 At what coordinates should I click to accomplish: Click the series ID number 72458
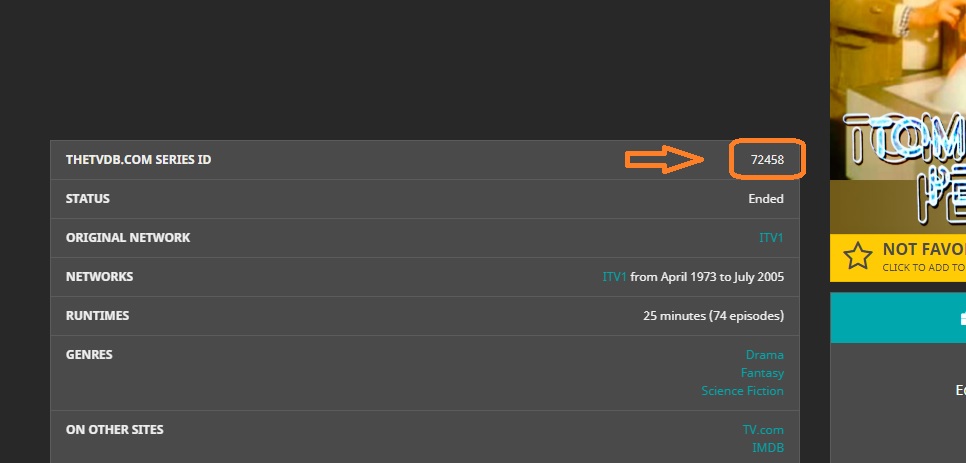(x=767, y=160)
